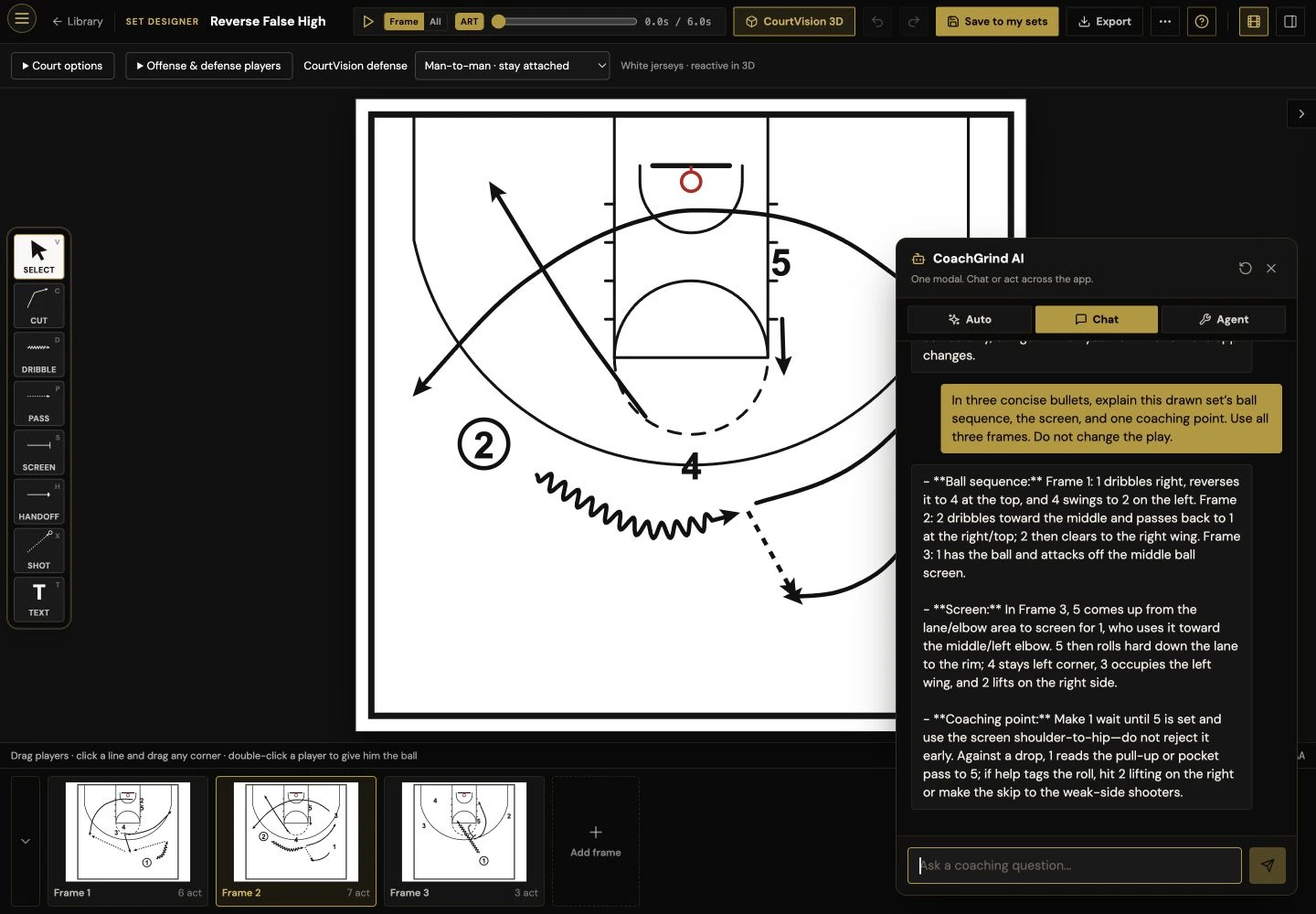The width and height of the screenshot is (1316, 914).
Task: Expand the right-edge collapsed panel chevron
Action: 1301,113
